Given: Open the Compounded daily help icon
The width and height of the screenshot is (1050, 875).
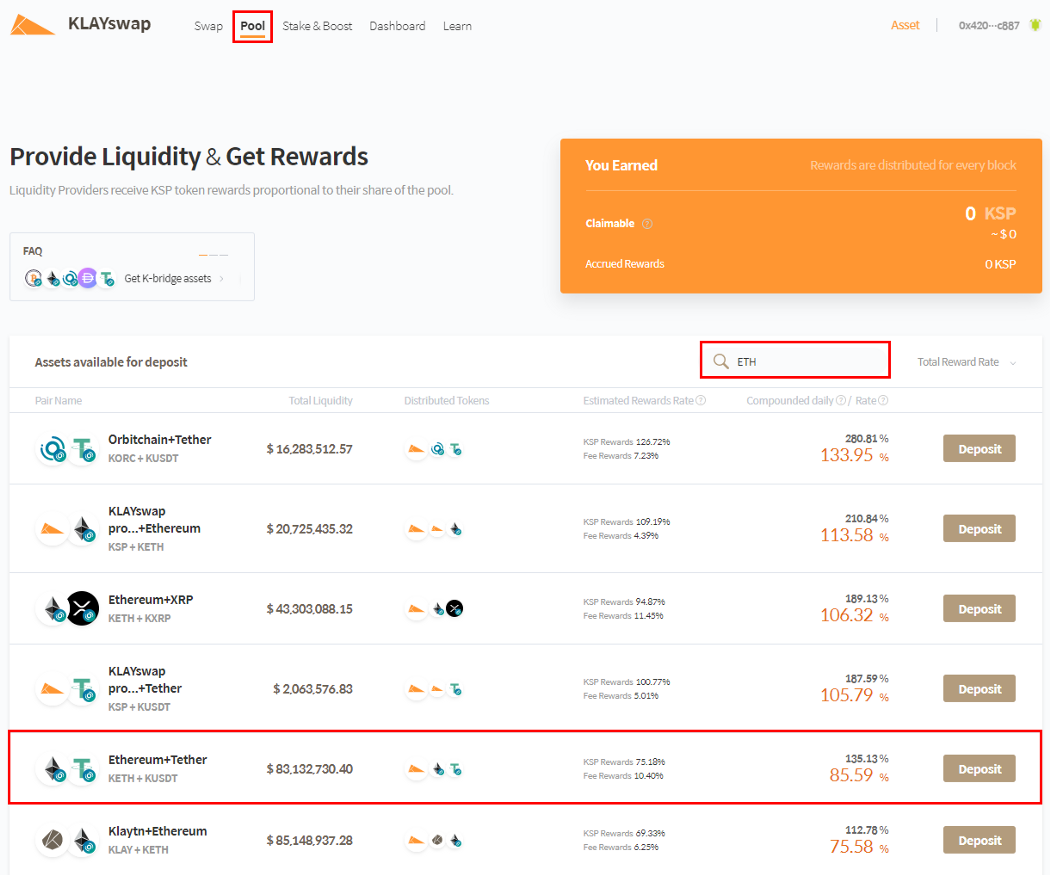Looking at the screenshot, I should click(x=840, y=400).
